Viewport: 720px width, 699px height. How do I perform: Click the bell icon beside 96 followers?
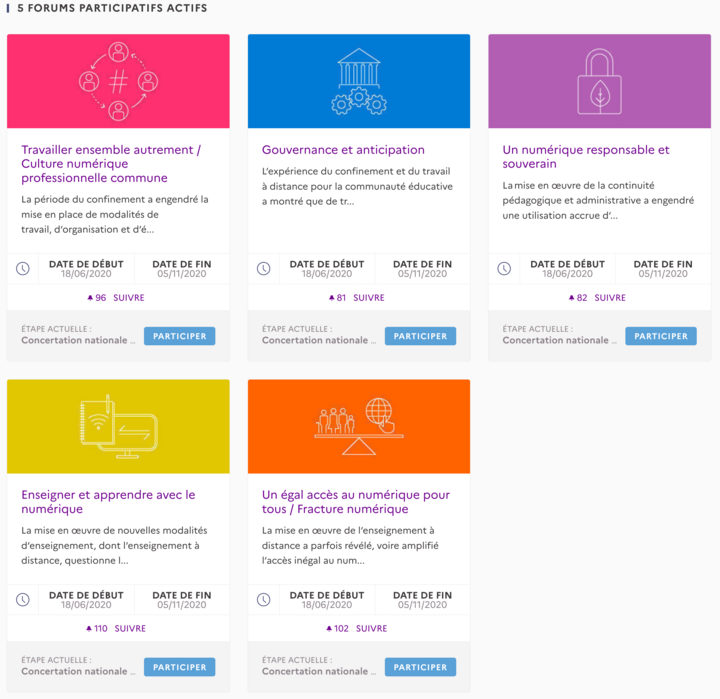(90, 298)
